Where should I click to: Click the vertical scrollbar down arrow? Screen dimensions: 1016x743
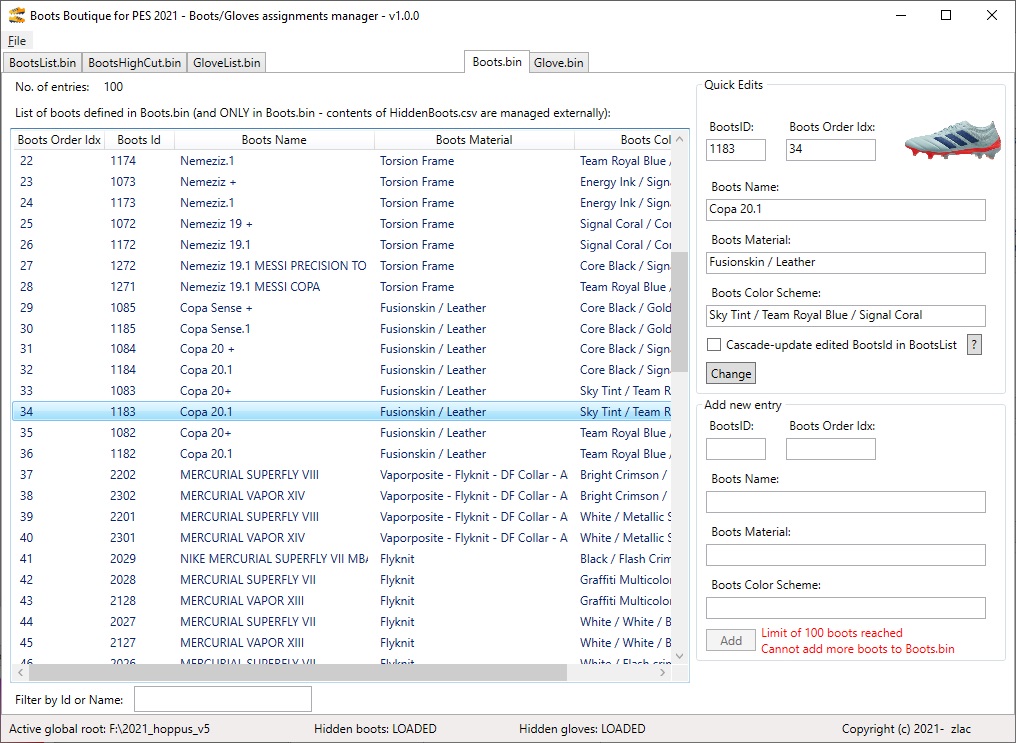tap(680, 656)
